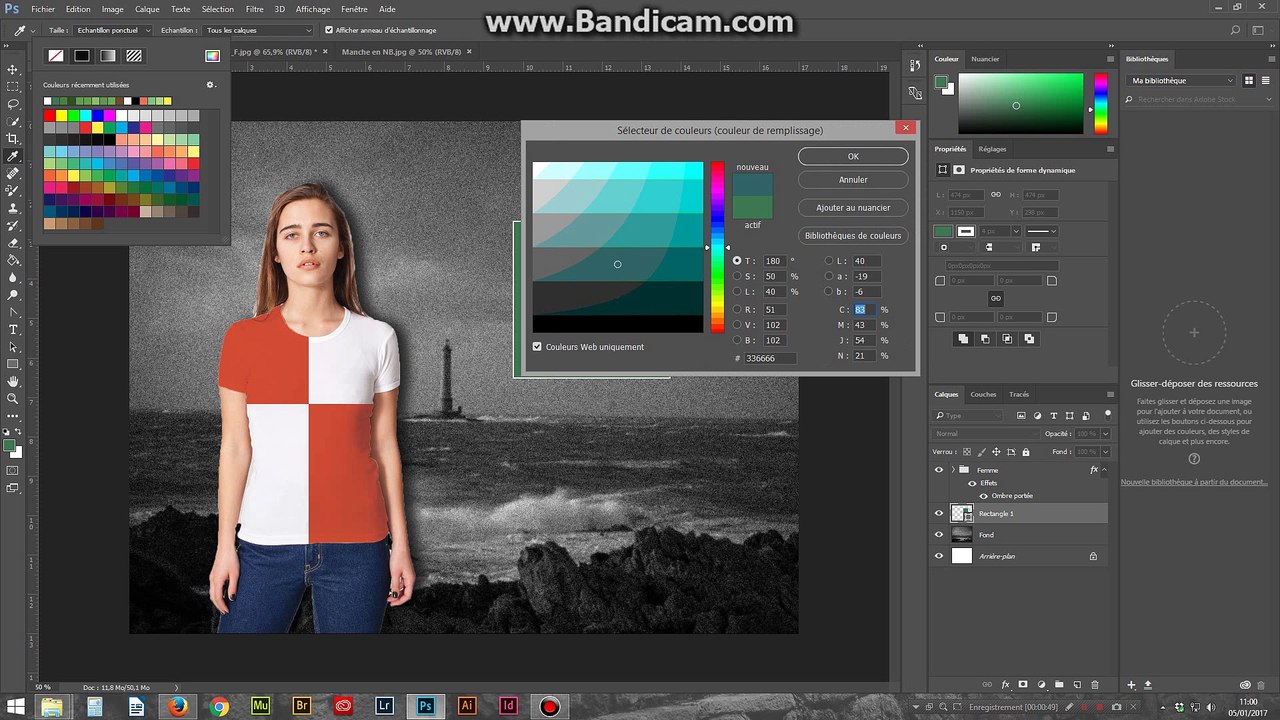Open the stroke line style dropdown
Image resolution: width=1280 pixels, height=720 pixels.
pyautogui.click(x=1041, y=231)
